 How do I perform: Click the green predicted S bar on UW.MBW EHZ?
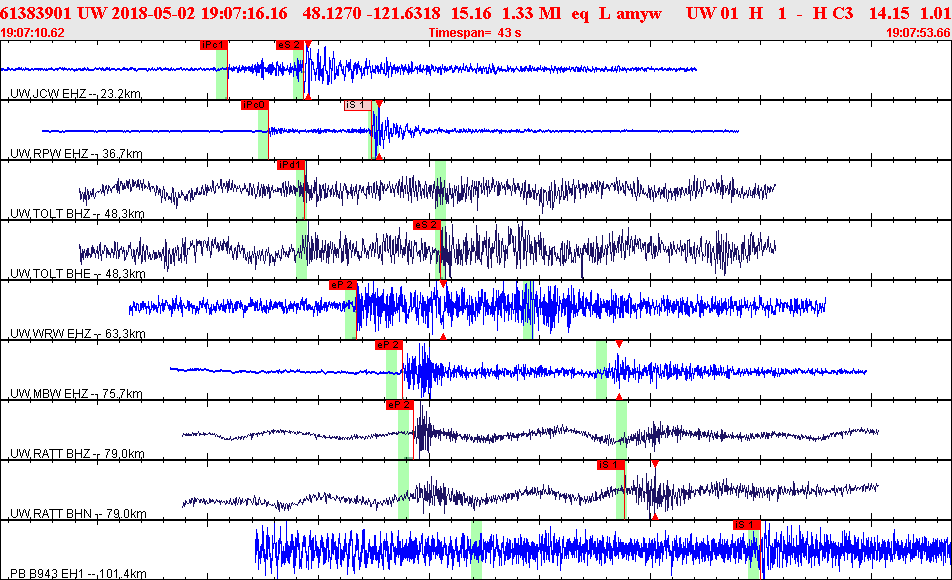pos(601,370)
